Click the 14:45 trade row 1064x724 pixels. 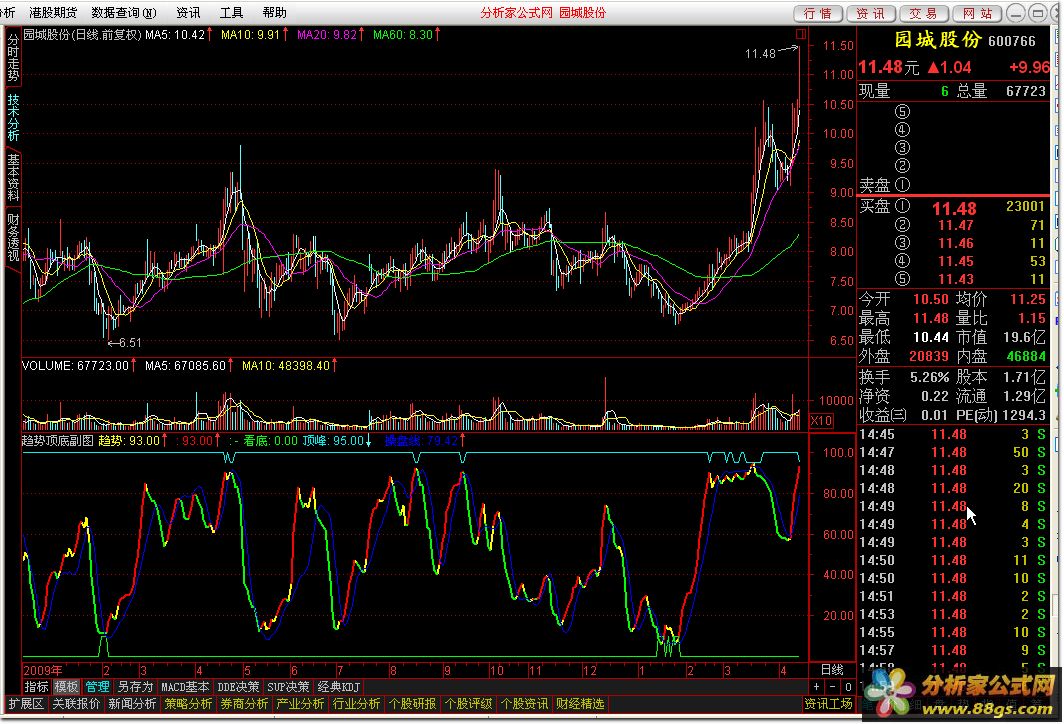953,434
